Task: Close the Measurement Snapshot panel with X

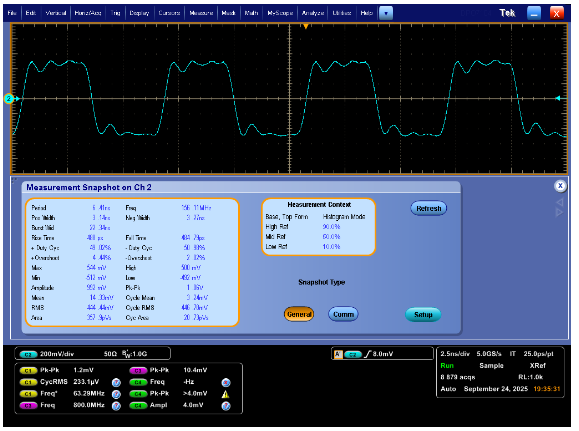Action: (560, 186)
